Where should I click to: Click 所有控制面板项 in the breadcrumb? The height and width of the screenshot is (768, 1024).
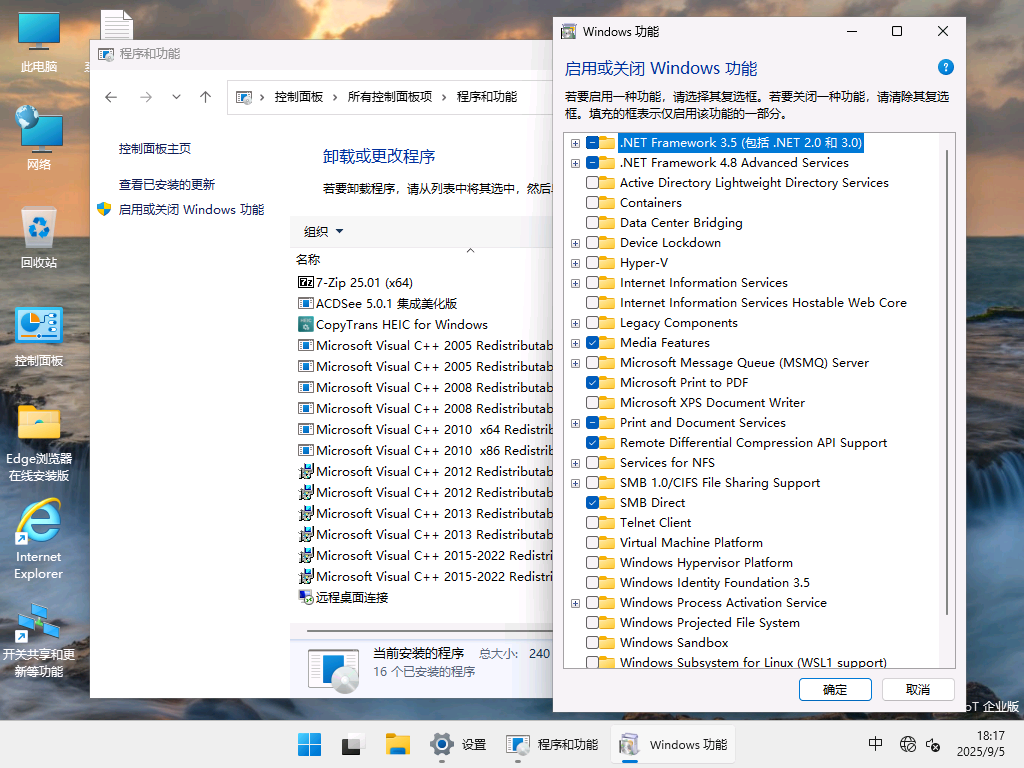390,97
